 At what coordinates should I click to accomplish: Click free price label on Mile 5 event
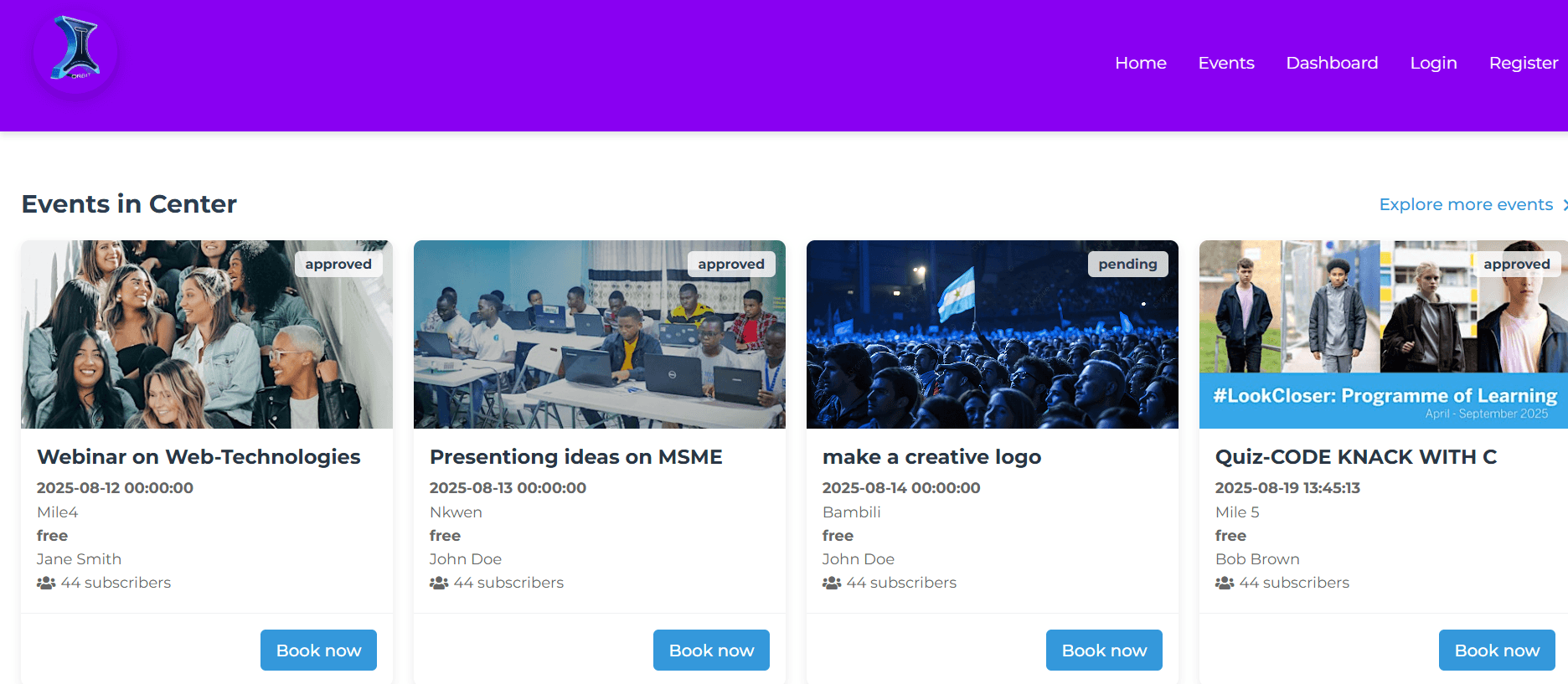1230,535
